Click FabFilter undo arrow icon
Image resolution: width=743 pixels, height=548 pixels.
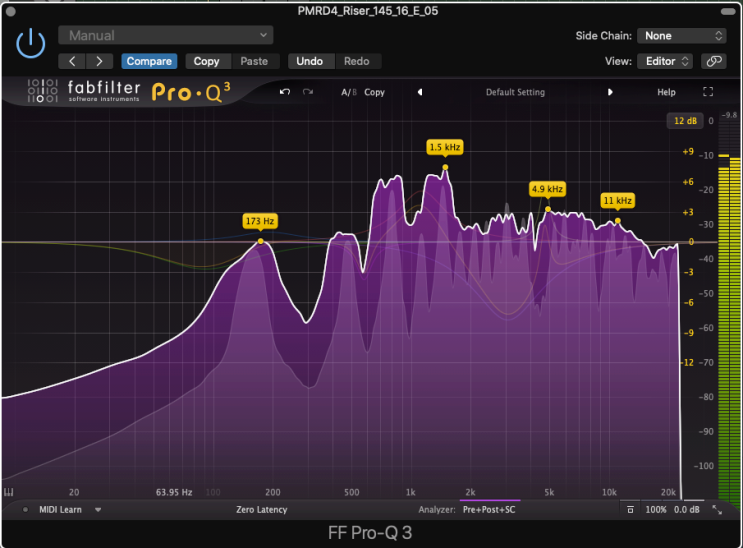(x=285, y=92)
